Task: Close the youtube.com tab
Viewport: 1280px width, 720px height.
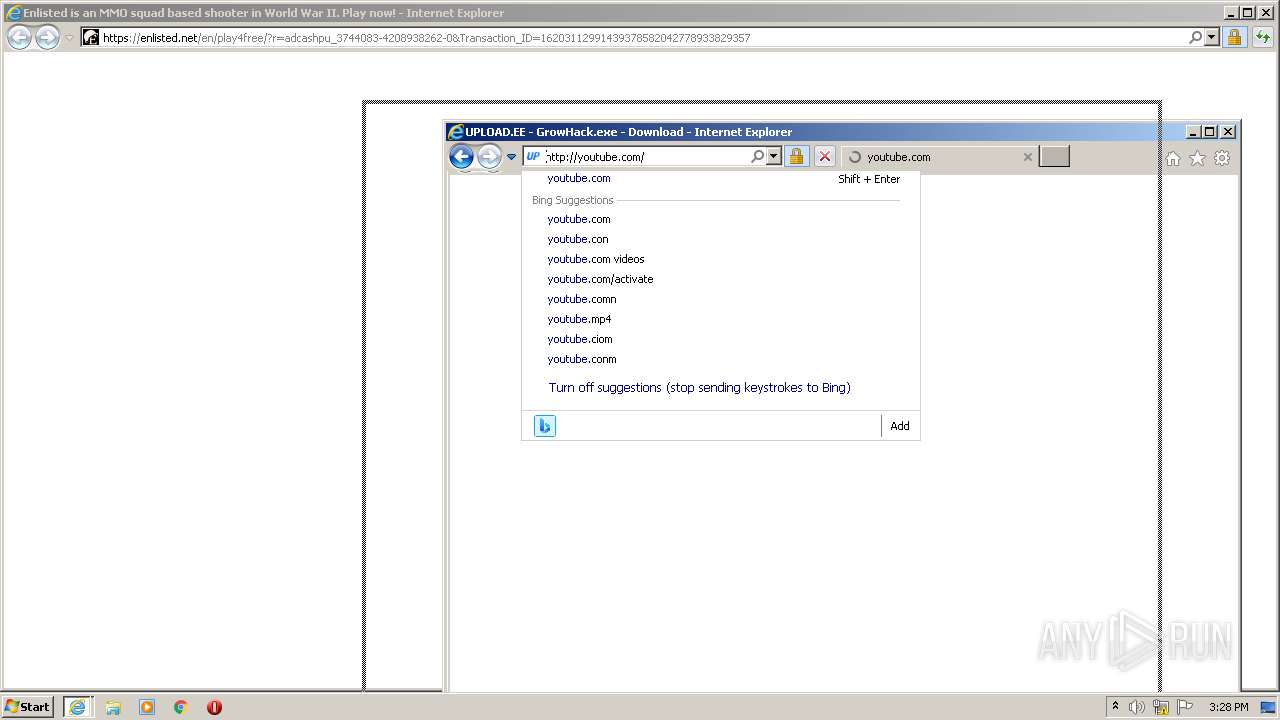Action: tap(1027, 157)
